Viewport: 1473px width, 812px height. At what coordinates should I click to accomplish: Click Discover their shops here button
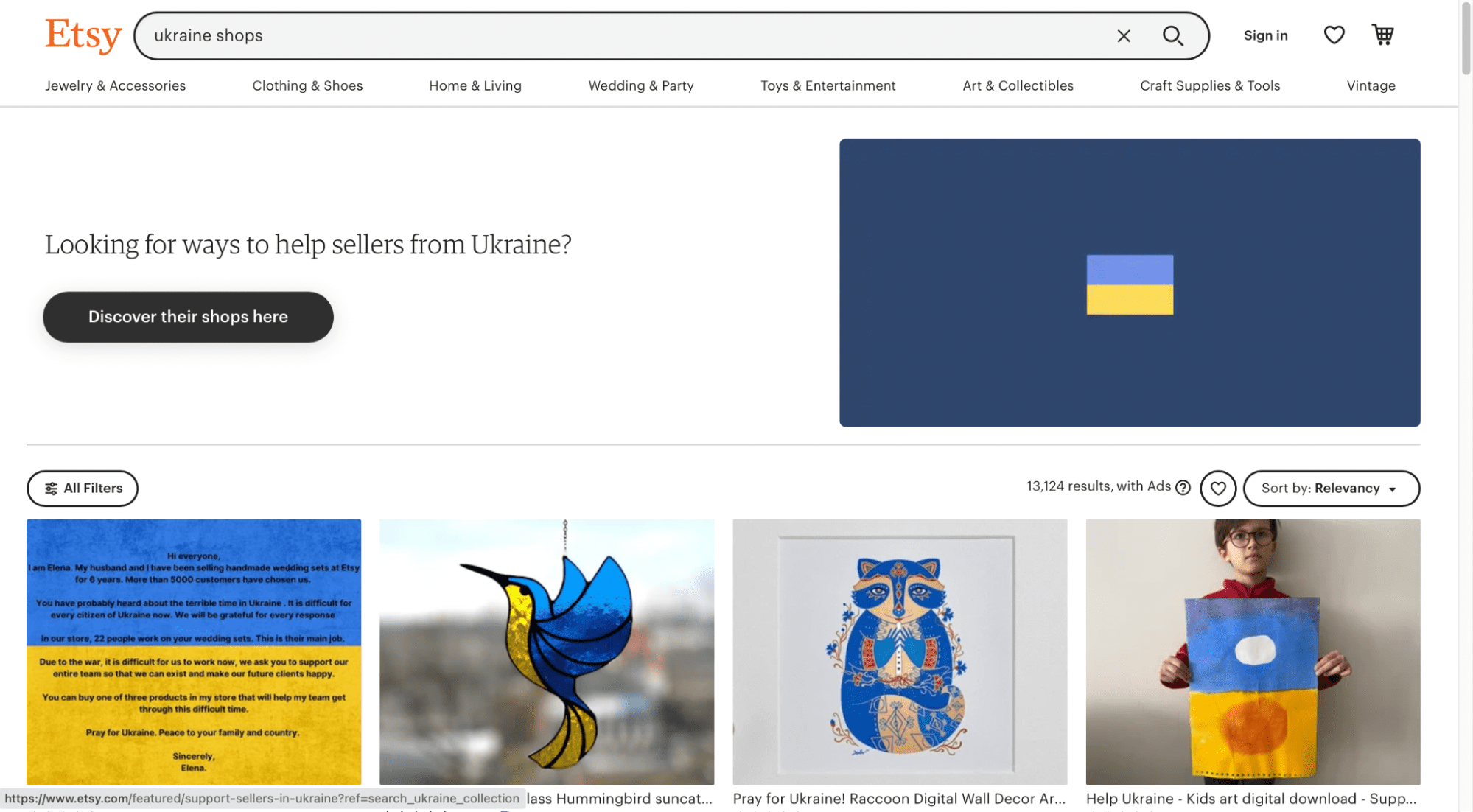(x=188, y=317)
